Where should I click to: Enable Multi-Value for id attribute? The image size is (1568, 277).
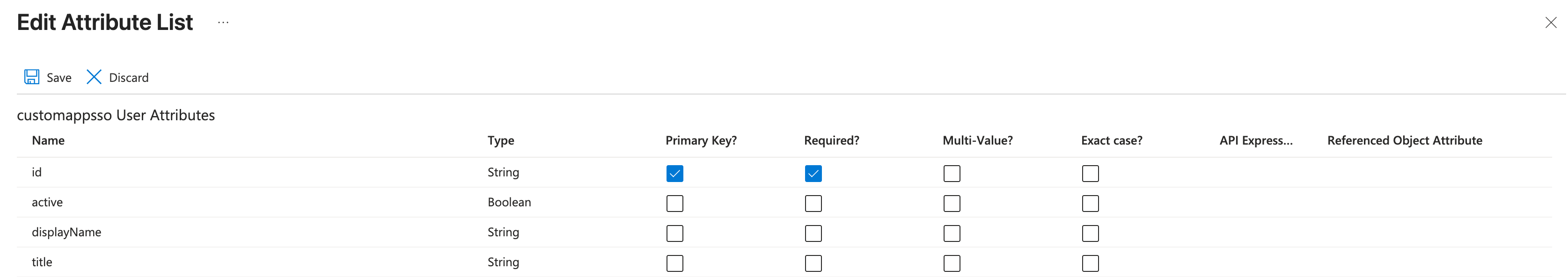coord(952,174)
